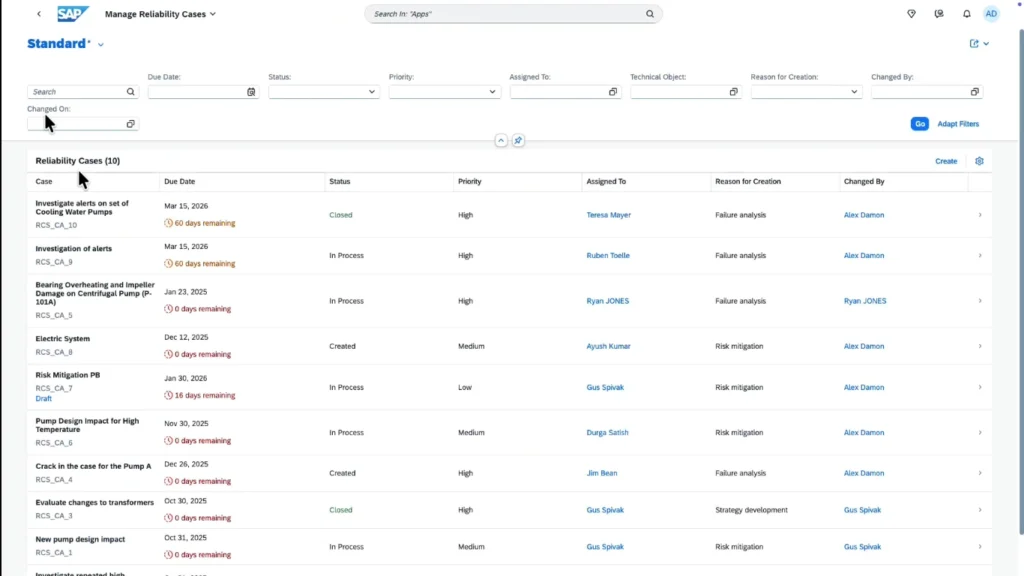Open Jim Bean assignee link
This screenshot has height=576, width=1024.
tap(601, 473)
